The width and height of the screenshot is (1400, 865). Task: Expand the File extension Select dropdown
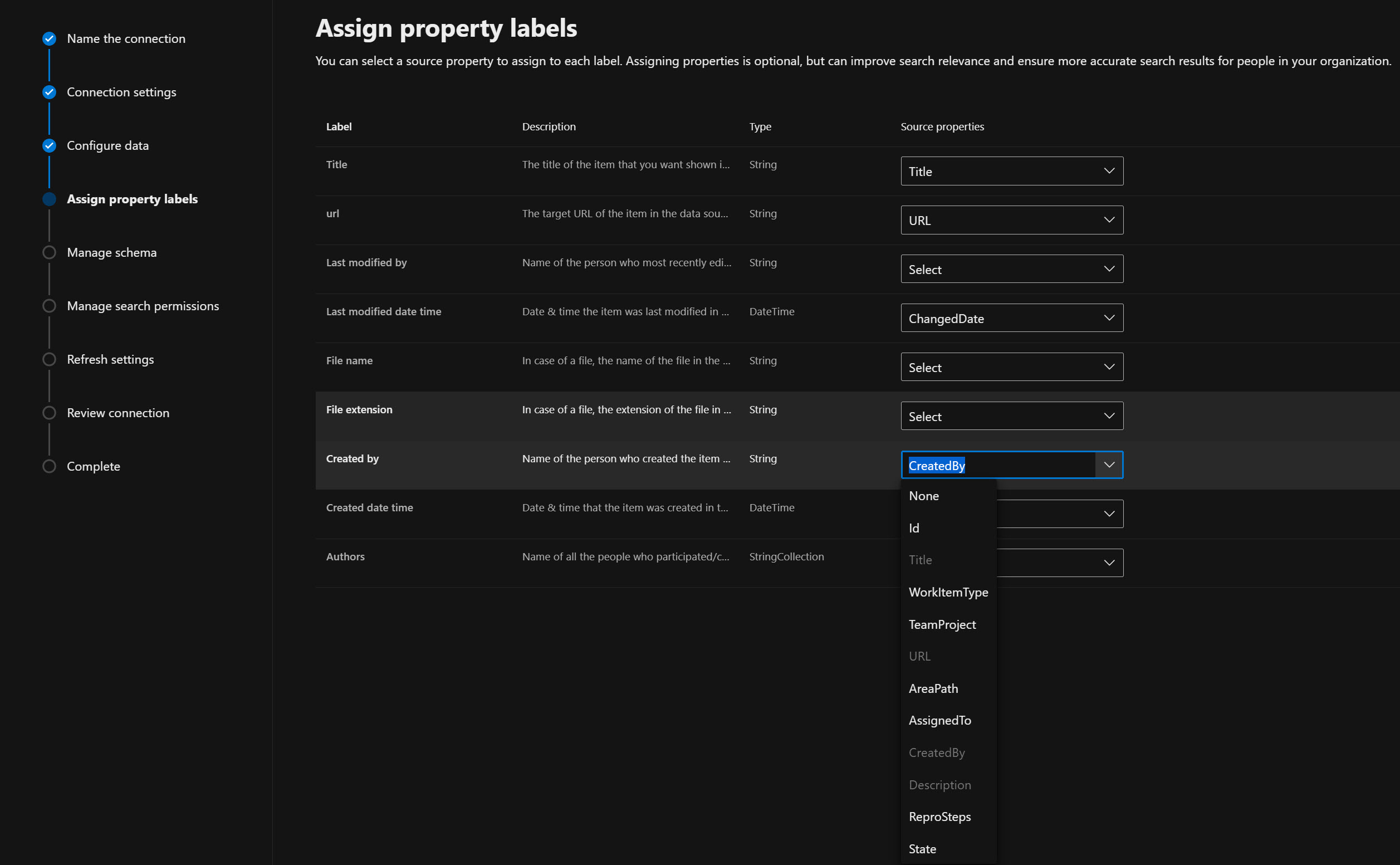tap(1011, 417)
